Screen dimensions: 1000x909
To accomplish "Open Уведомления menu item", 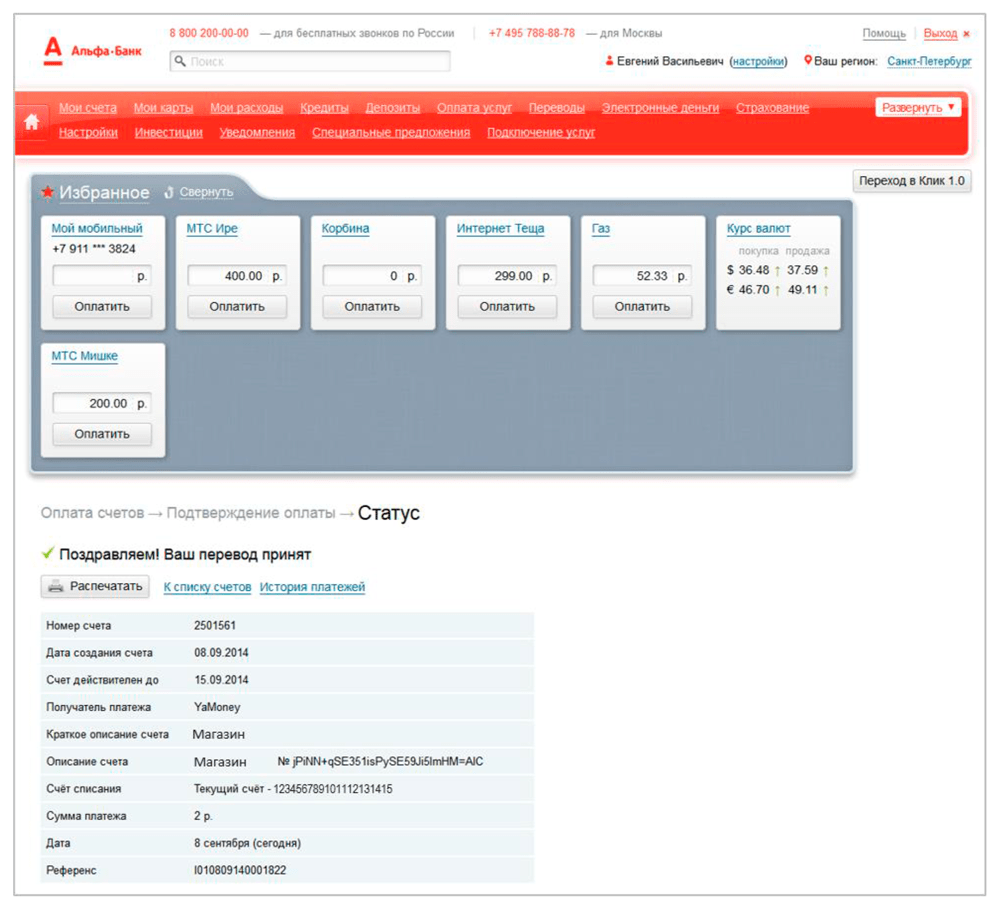I will (x=257, y=133).
